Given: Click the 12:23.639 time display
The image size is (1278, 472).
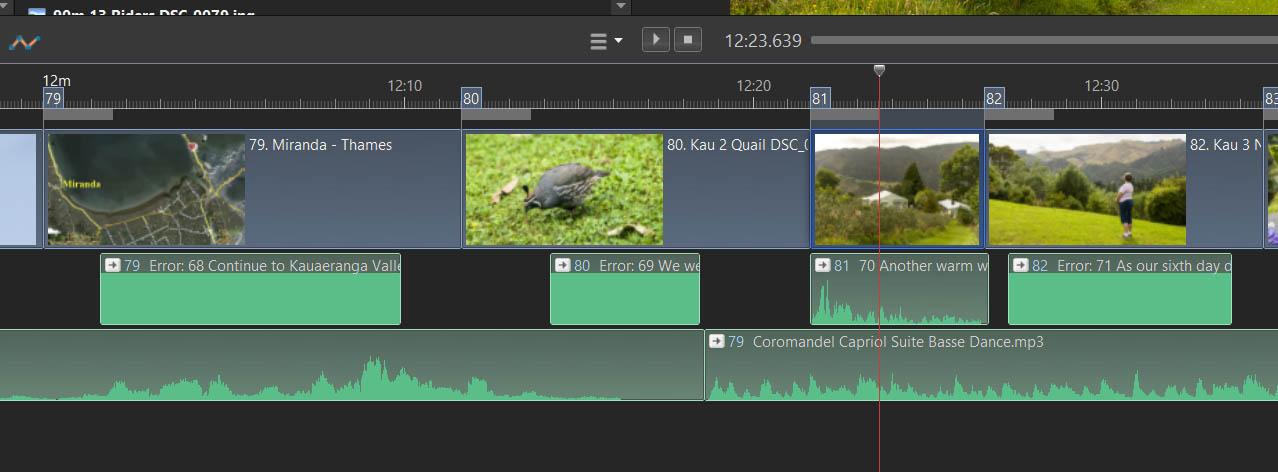Looking at the screenshot, I should (x=763, y=41).
